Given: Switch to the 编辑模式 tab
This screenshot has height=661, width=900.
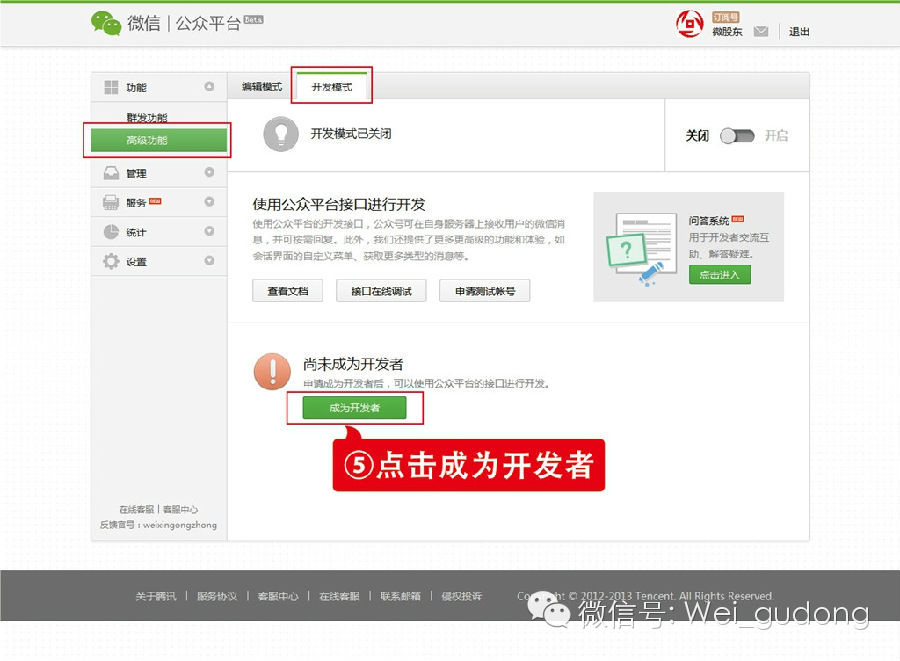Looking at the screenshot, I should [262, 87].
